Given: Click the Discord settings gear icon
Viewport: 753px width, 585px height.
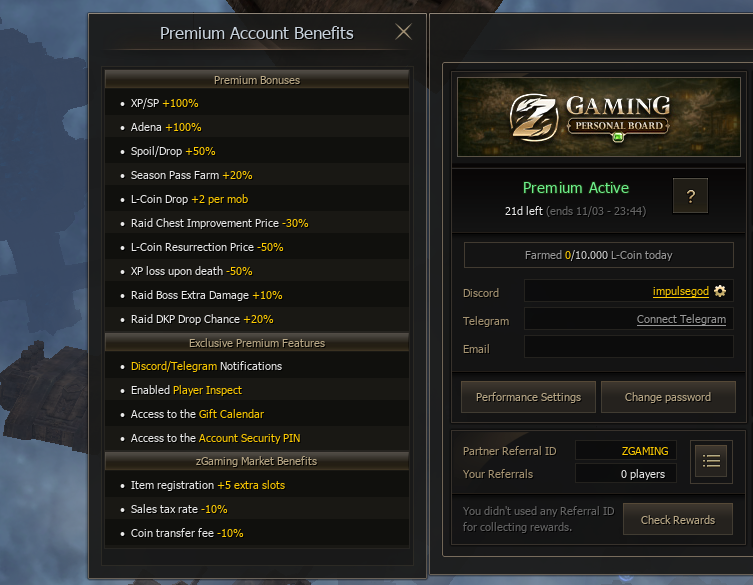Looking at the screenshot, I should click(x=719, y=291).
